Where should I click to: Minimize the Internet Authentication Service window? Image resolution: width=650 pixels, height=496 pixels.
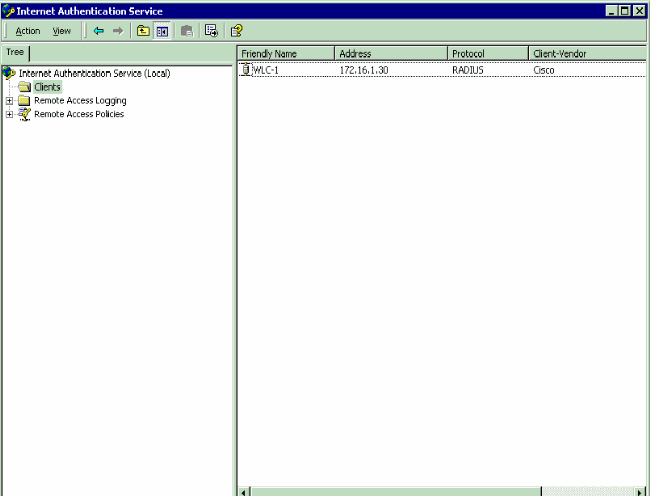pos(611,11)
